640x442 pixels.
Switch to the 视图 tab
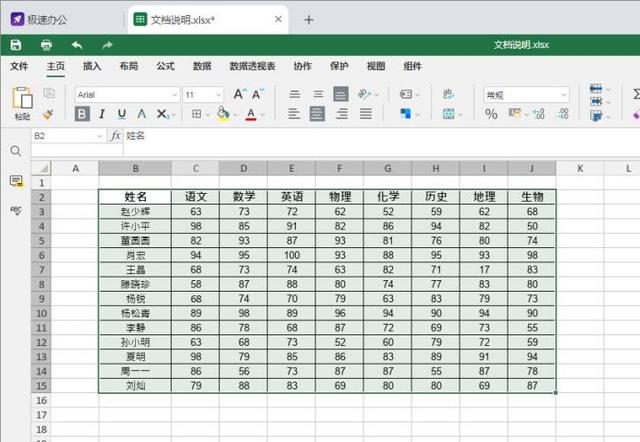pyautogui.click(x=376, y=66)
